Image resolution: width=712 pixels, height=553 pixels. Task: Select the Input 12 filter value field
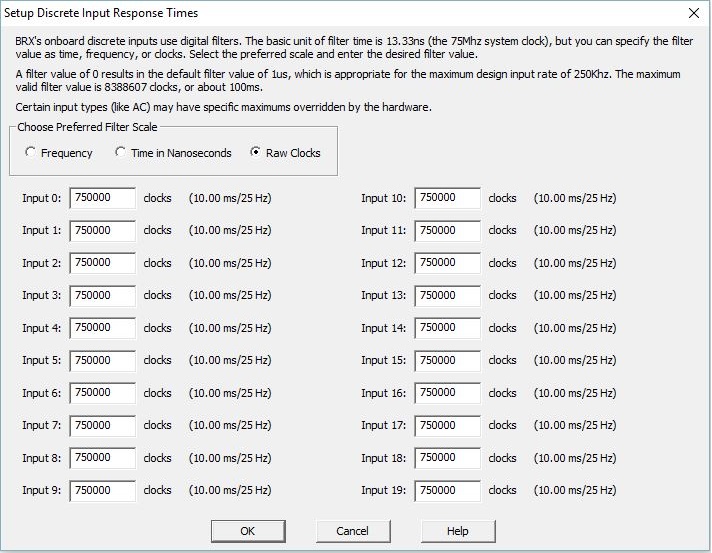pos(447,263)
